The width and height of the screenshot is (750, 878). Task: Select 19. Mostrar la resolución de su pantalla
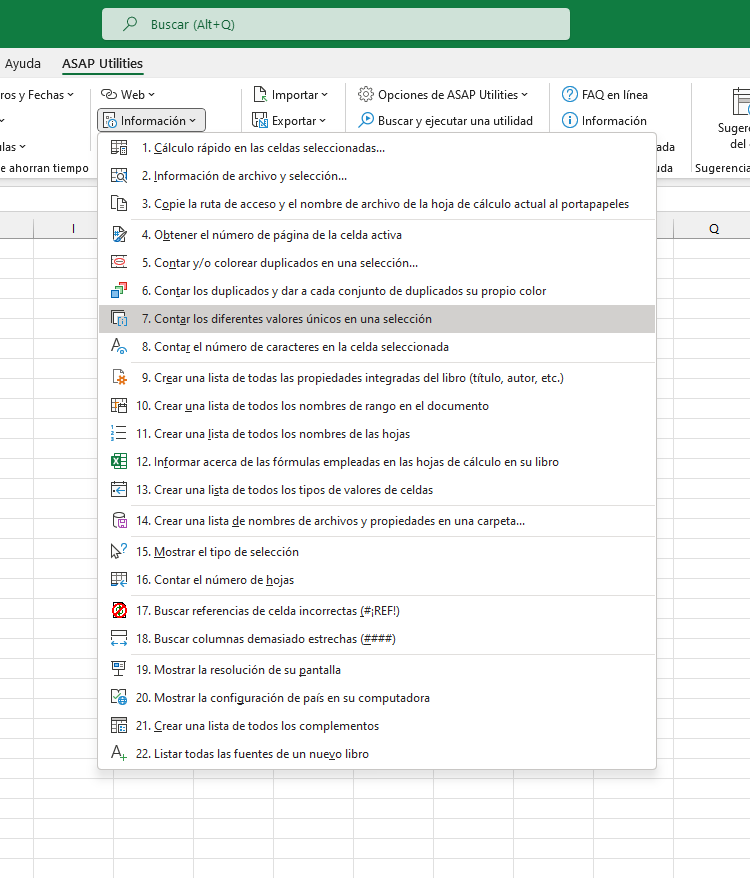(376, 670)
